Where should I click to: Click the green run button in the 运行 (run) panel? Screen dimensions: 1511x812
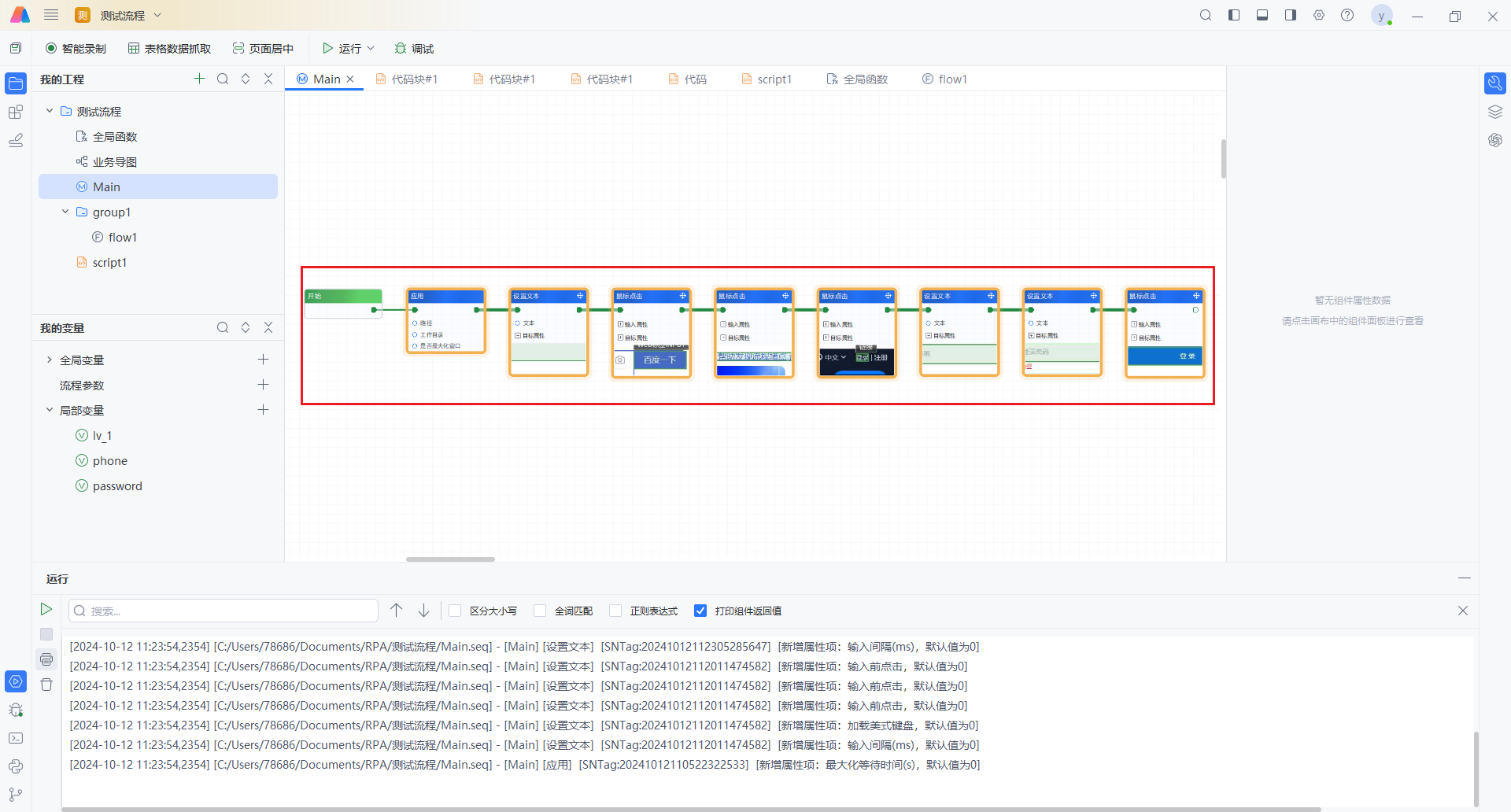tap(46, 609)
